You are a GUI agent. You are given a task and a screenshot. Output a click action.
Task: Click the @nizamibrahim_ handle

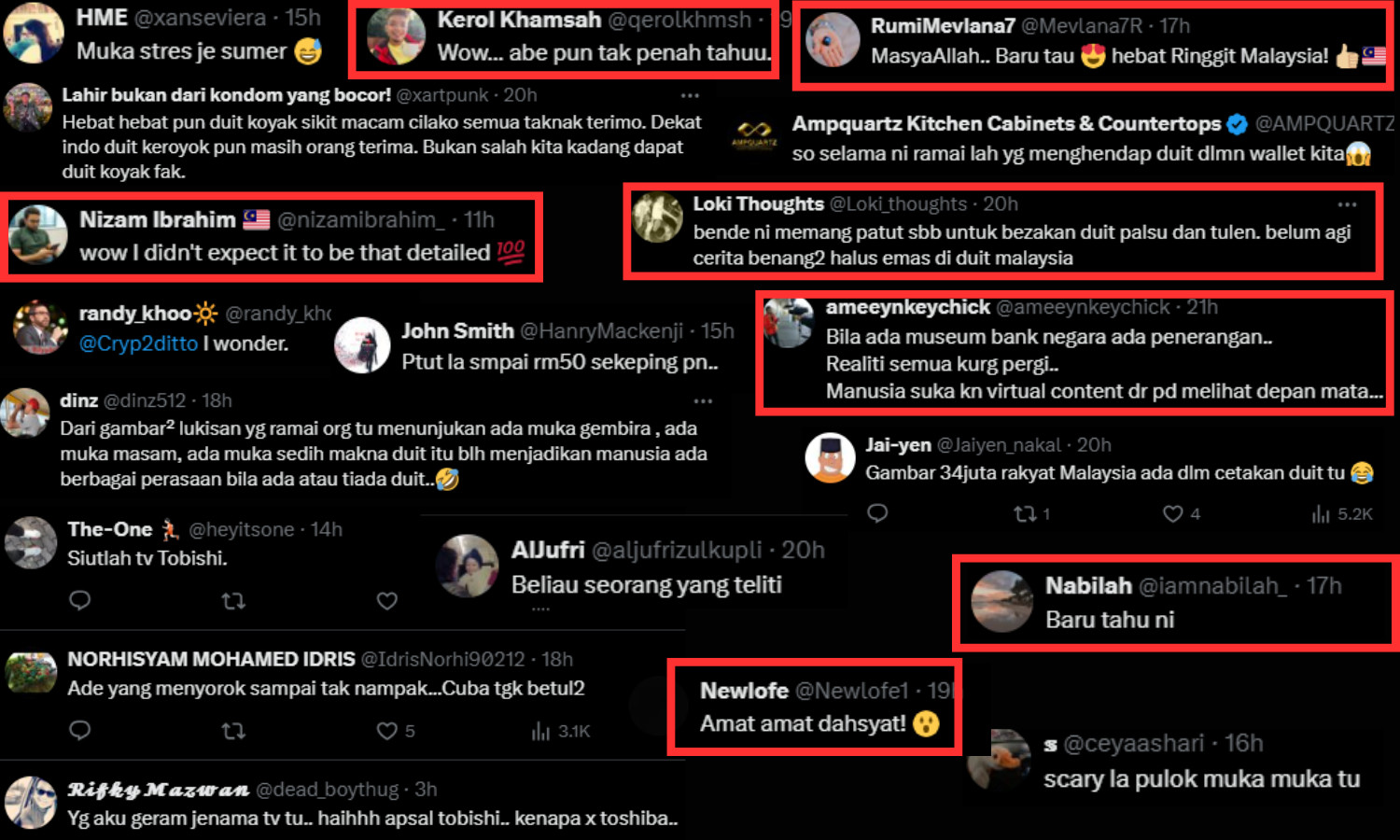click(x=361, y=220)
